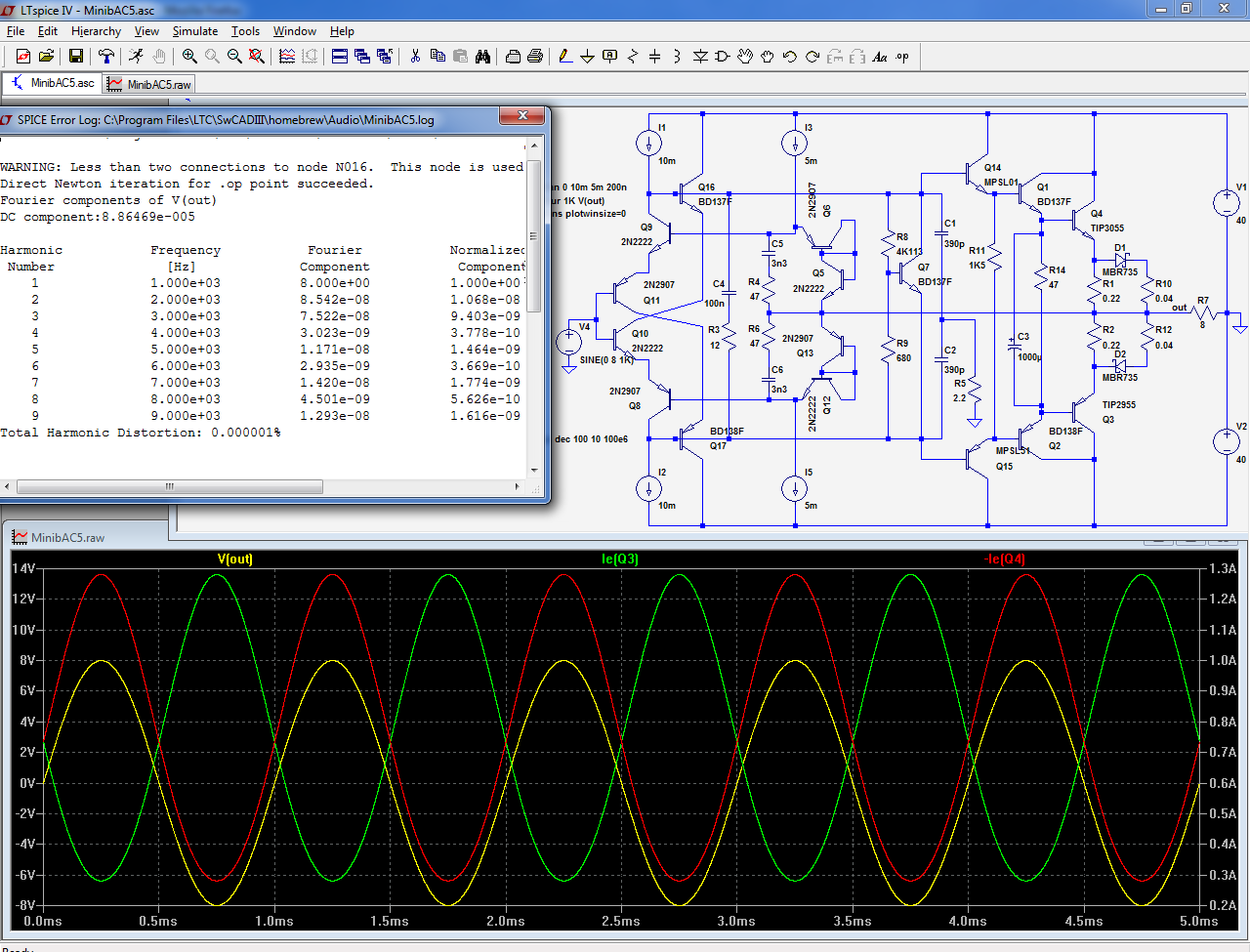Open the View menu
The image size is (1250, 952).
coord(146,31)
